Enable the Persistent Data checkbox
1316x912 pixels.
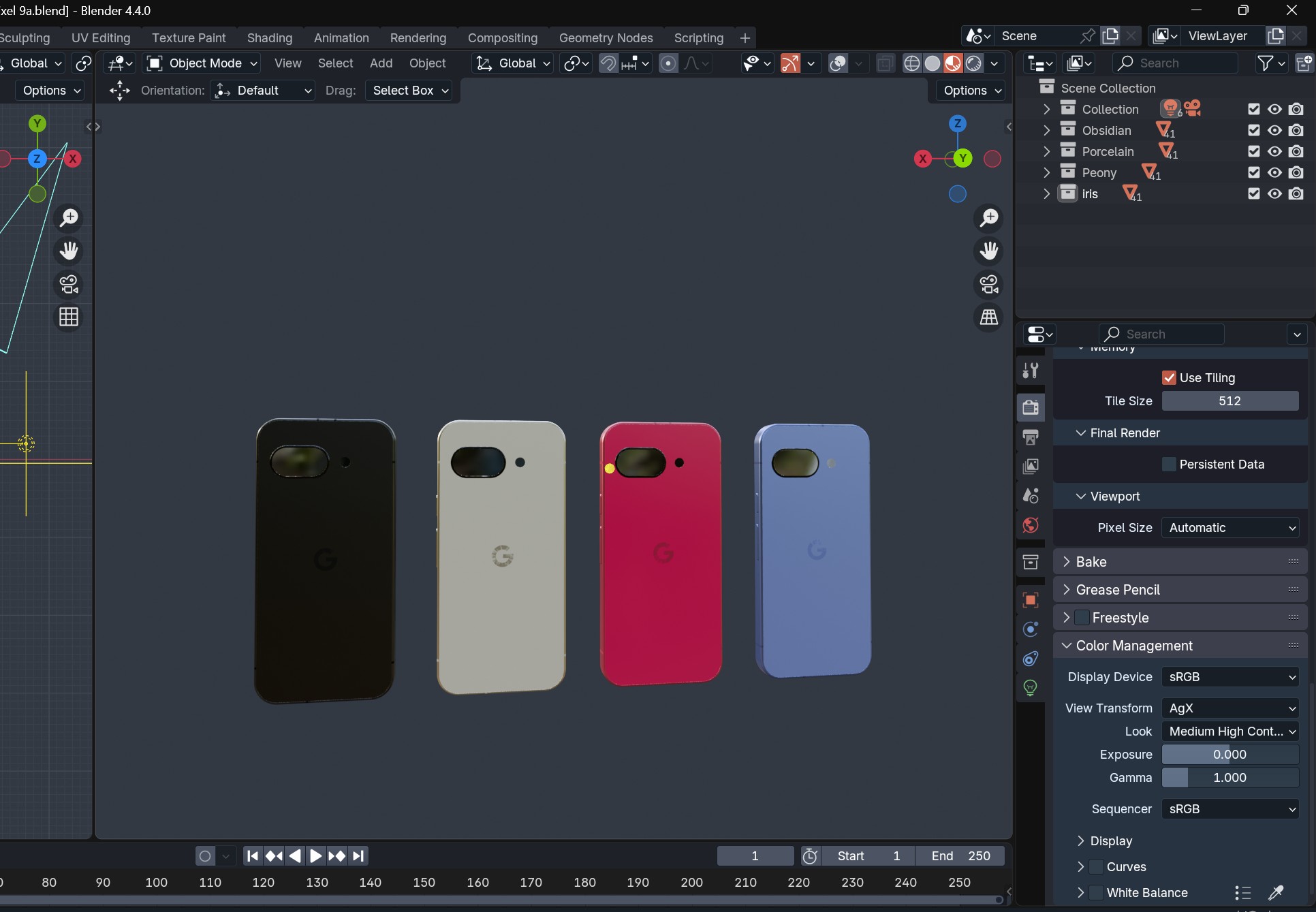click(x=1169, y=464)
